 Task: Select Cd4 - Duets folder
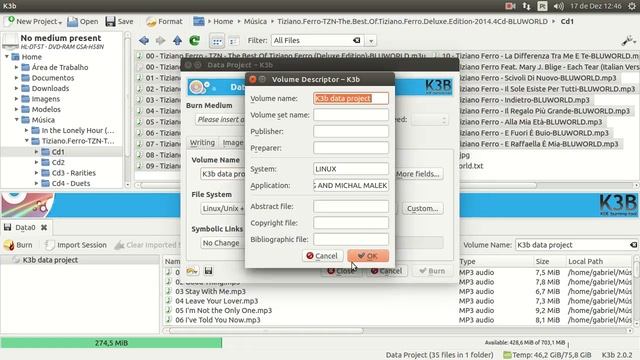tap(71, 183)
